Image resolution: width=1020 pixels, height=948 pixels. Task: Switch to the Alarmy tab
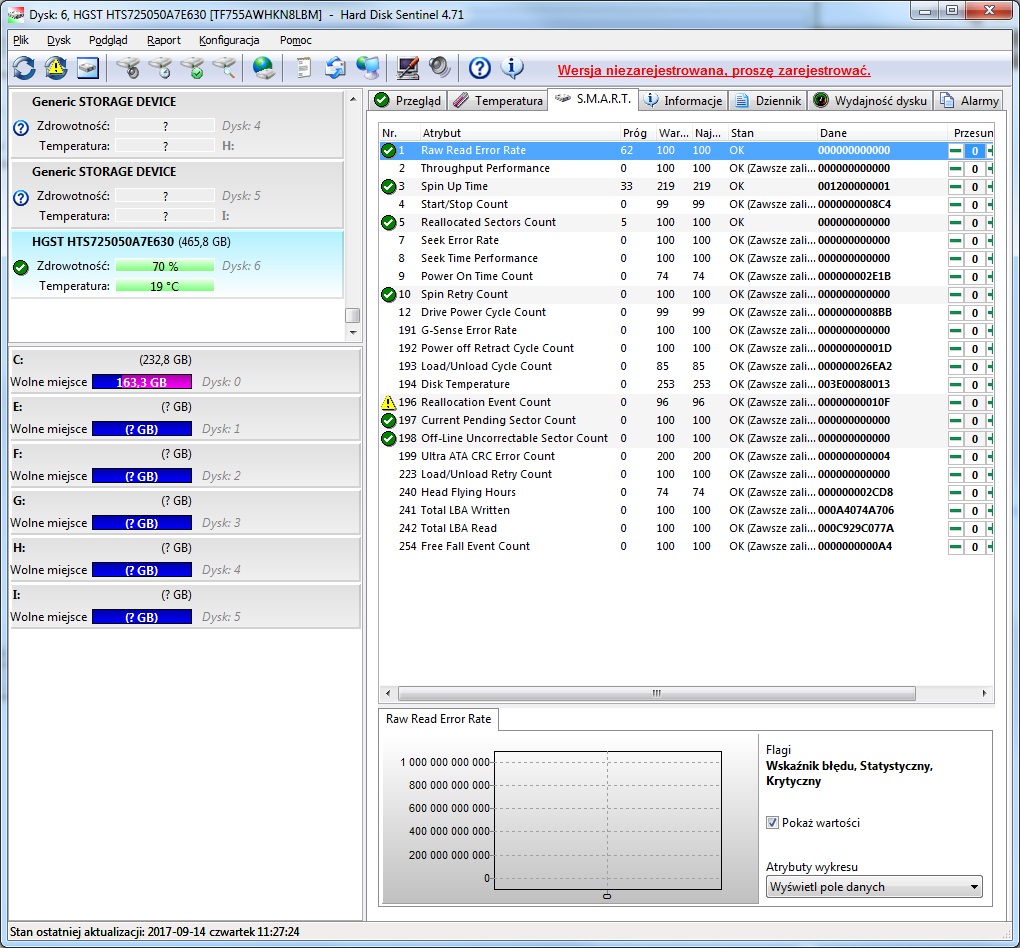pos(969,100)
